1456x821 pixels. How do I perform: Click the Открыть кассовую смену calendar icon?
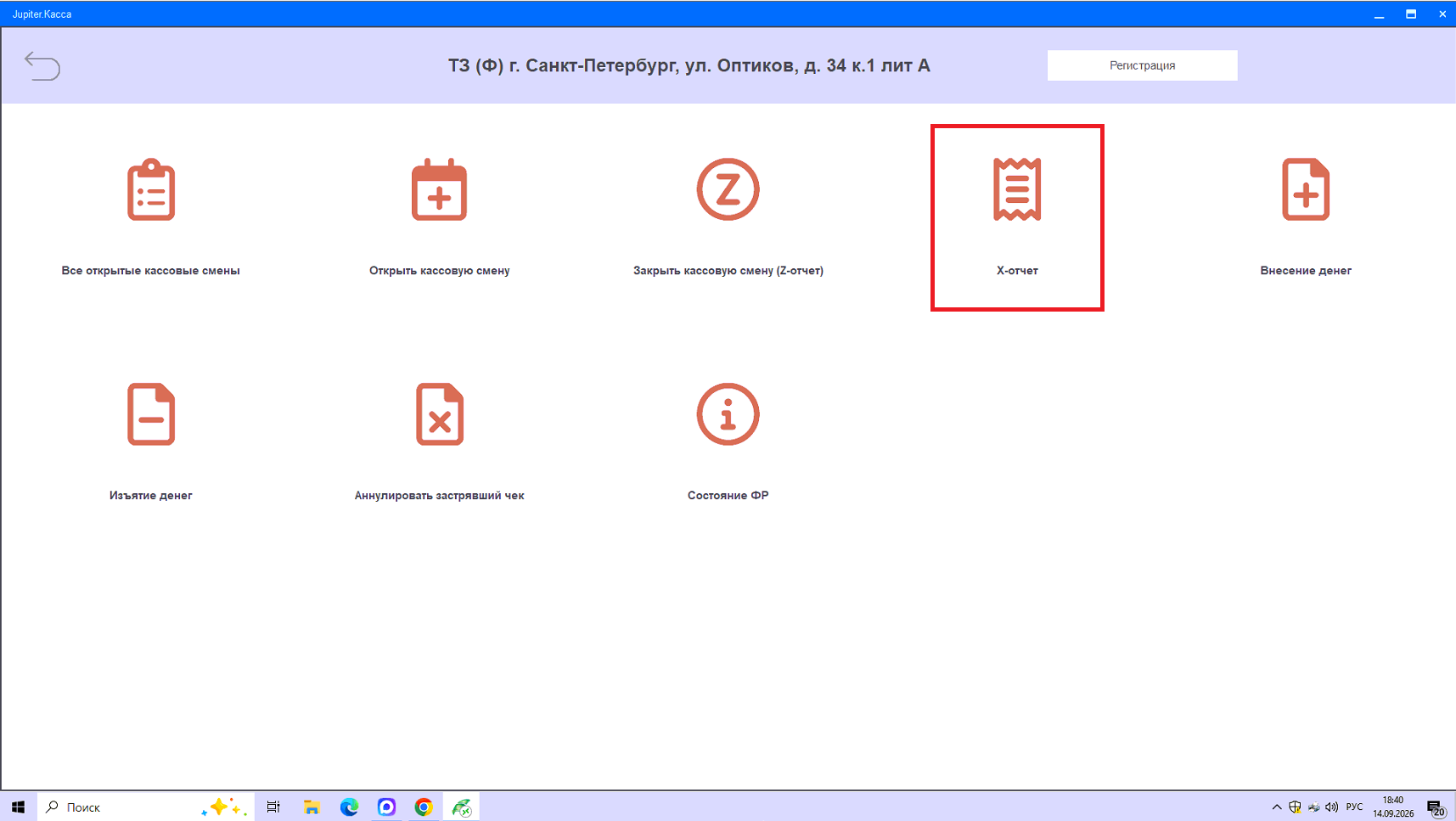pyautogui.click(x=439, y=189)
